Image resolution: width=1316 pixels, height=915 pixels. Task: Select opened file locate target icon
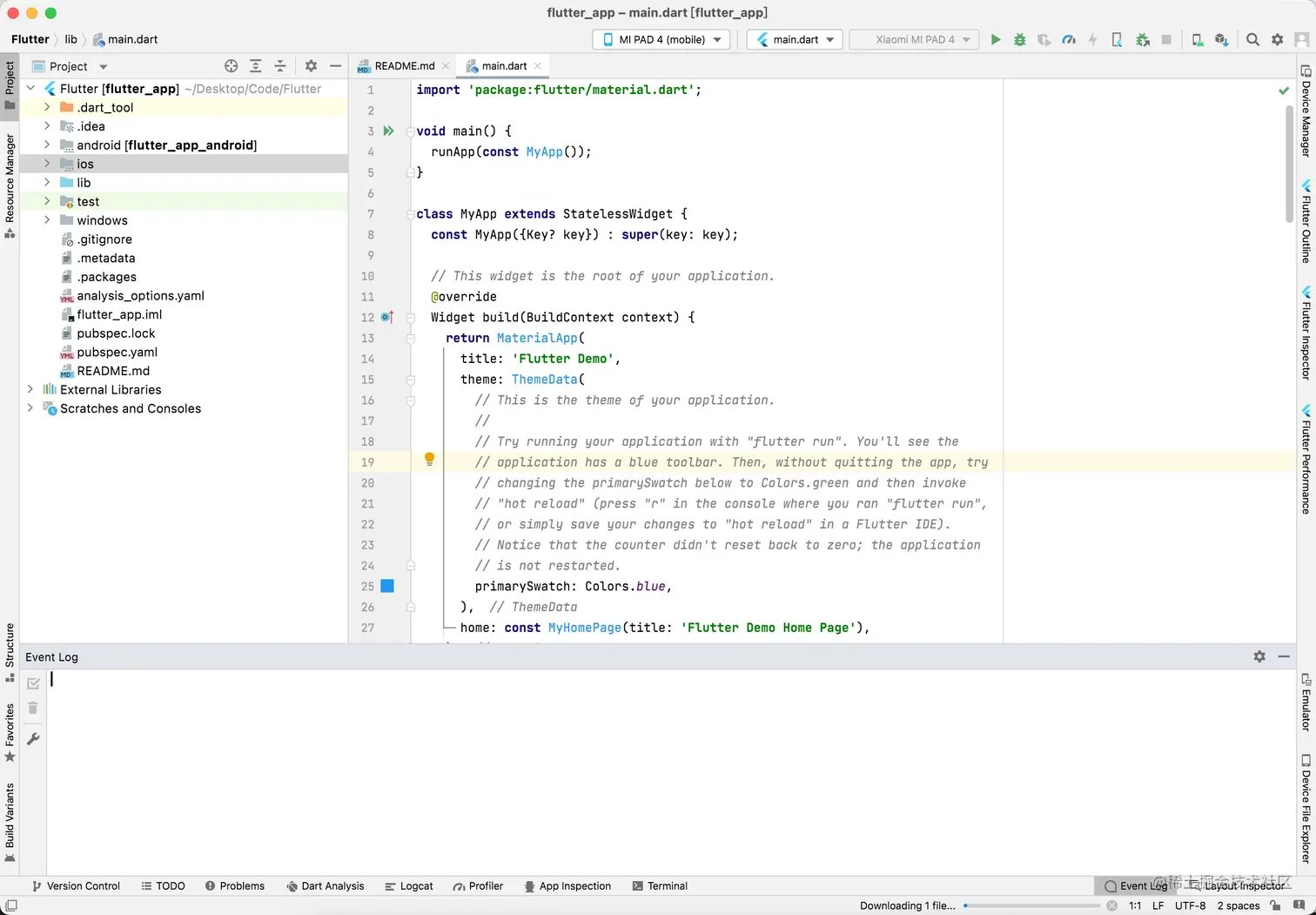click(x=231, y=66)
